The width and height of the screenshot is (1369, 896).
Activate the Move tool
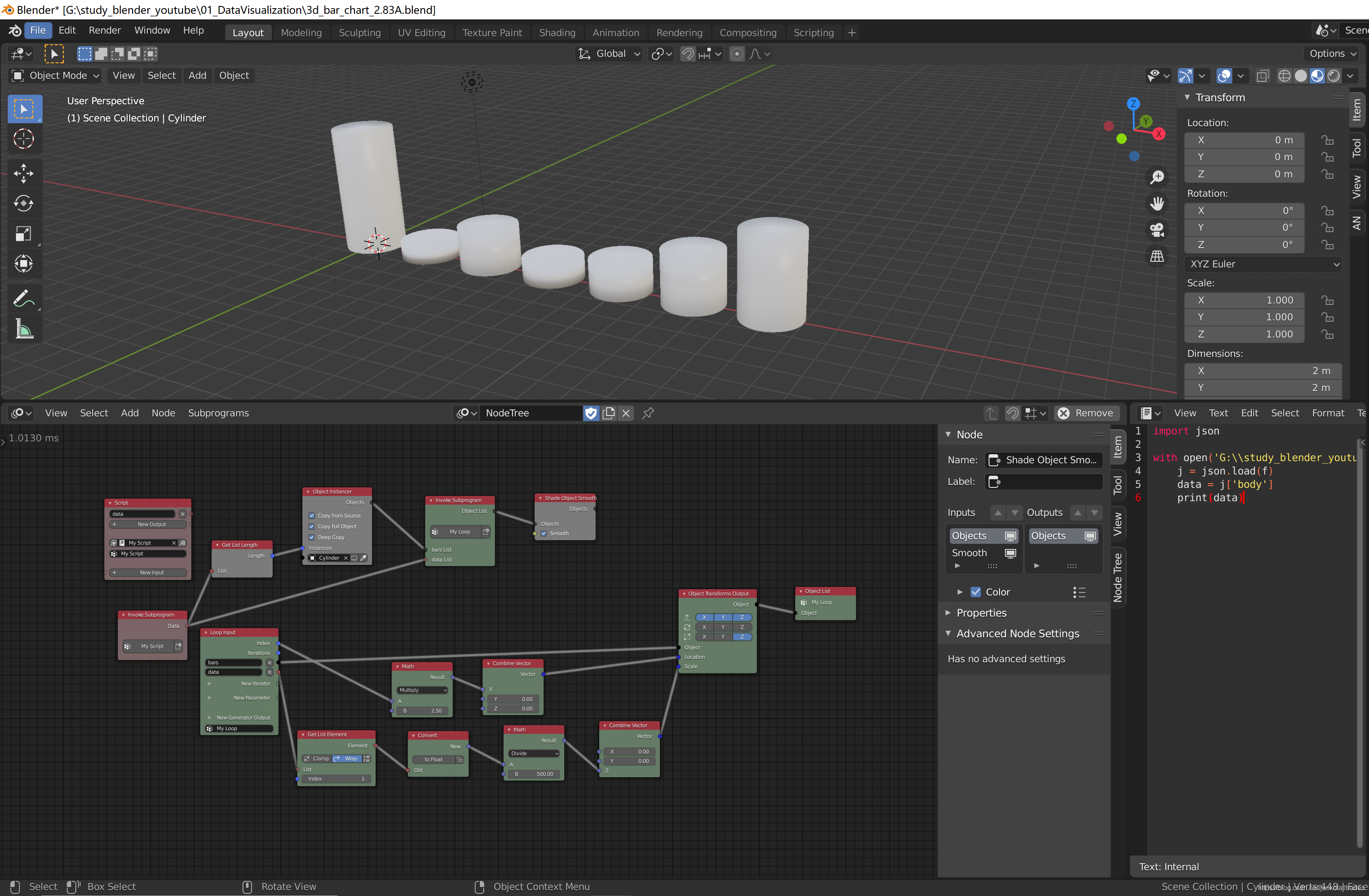pyautogui.click(x=24, y=173)
